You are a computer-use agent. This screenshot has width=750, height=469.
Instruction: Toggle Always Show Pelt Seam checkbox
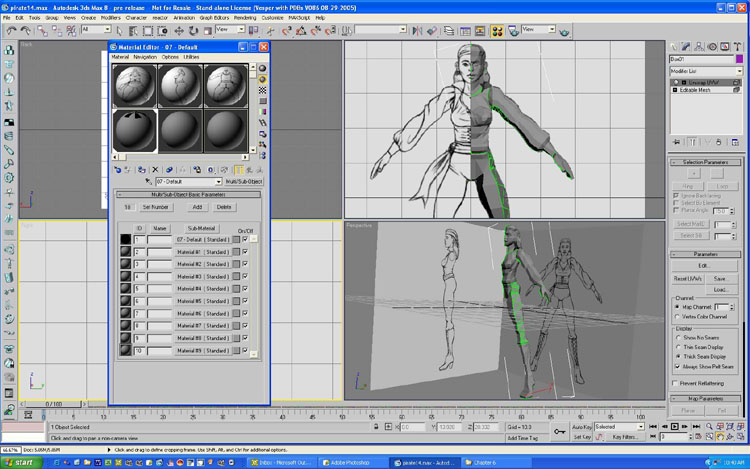pos(677,366)
